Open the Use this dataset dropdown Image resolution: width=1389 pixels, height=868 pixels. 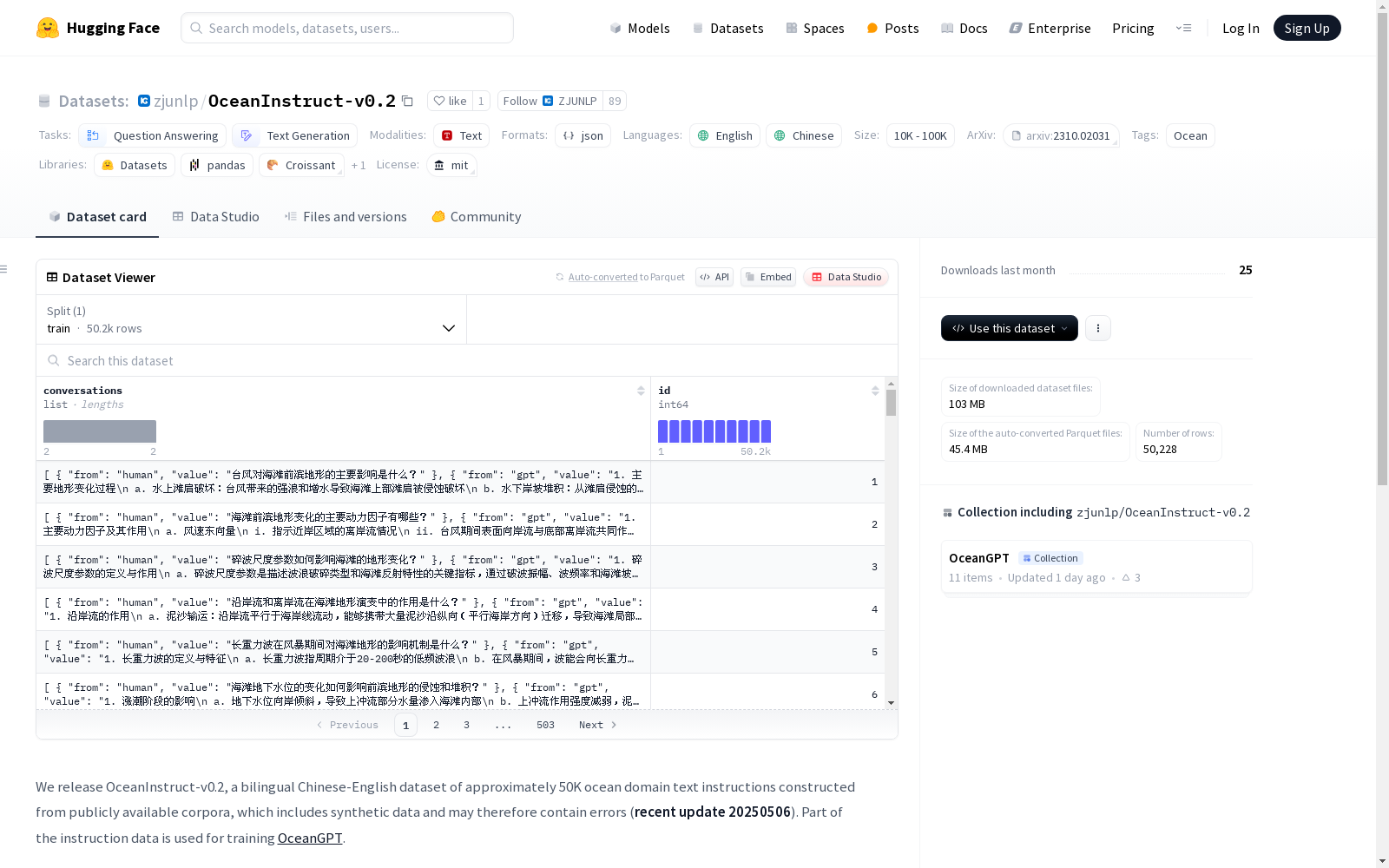[1010, 328]
